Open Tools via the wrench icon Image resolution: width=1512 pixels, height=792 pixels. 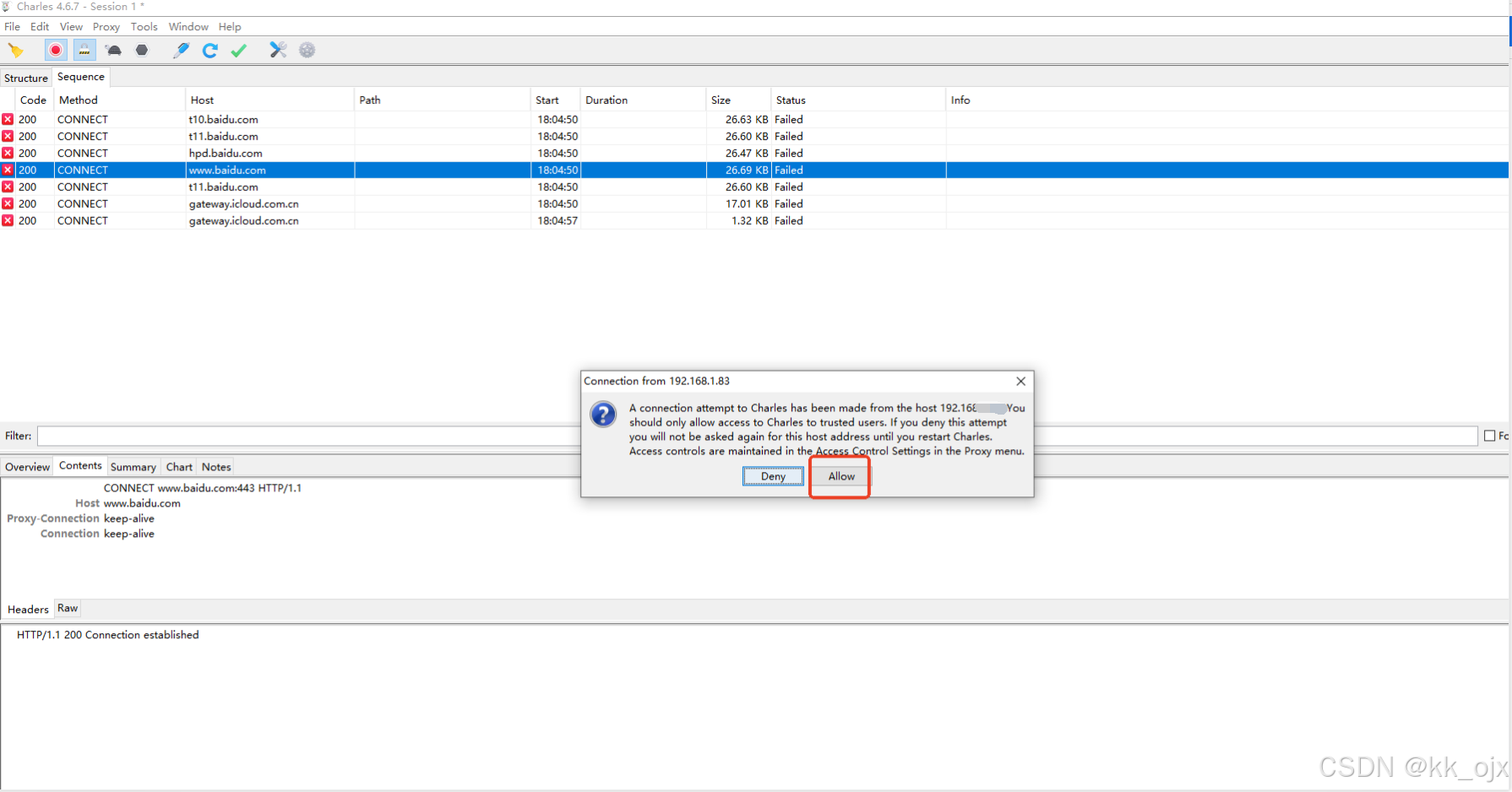(278, 51)
